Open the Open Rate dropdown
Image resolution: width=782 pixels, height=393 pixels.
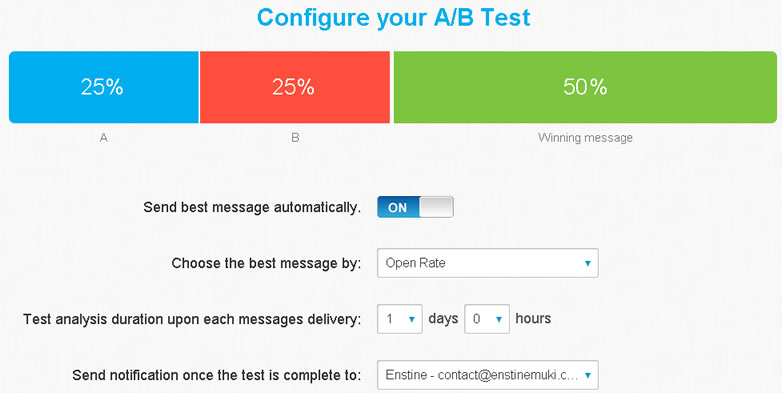(x=488, y=263)
